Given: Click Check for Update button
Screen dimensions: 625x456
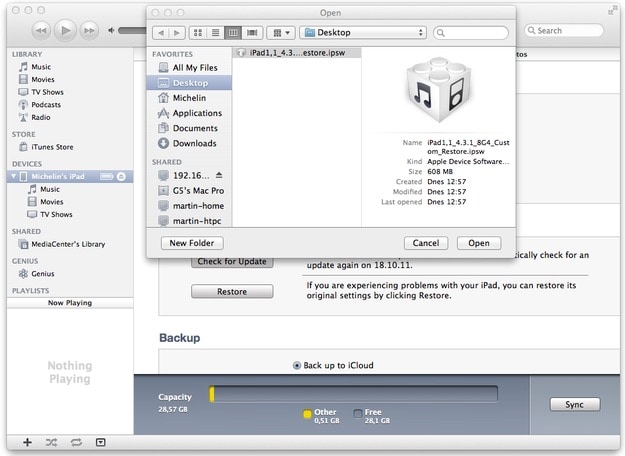Looking at the screenshot, I should coord(232,262).
